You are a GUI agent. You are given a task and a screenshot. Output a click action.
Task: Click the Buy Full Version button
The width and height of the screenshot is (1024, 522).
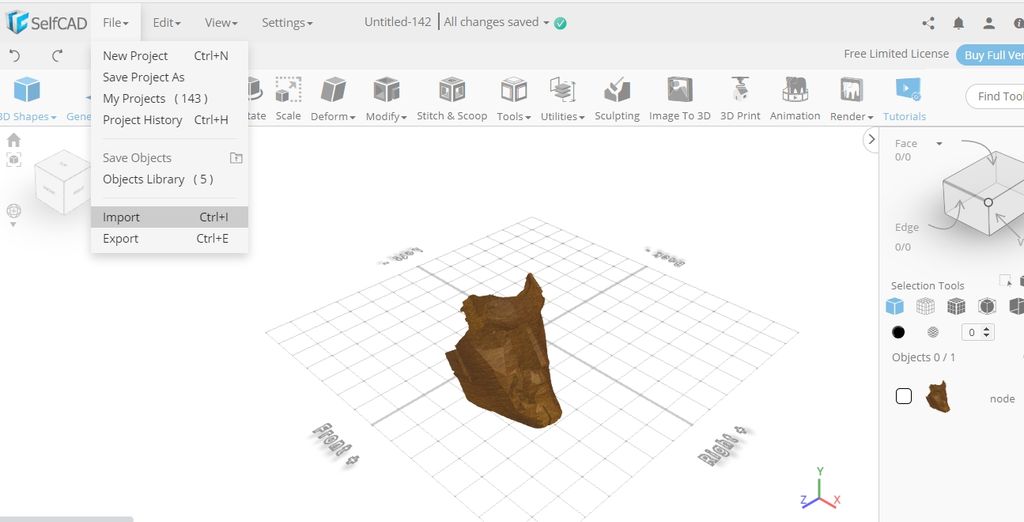click(x=990, y=55)
